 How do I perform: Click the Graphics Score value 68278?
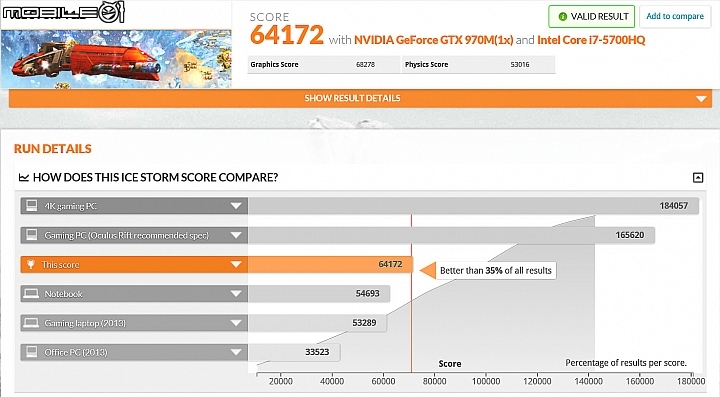pos(366,65)
